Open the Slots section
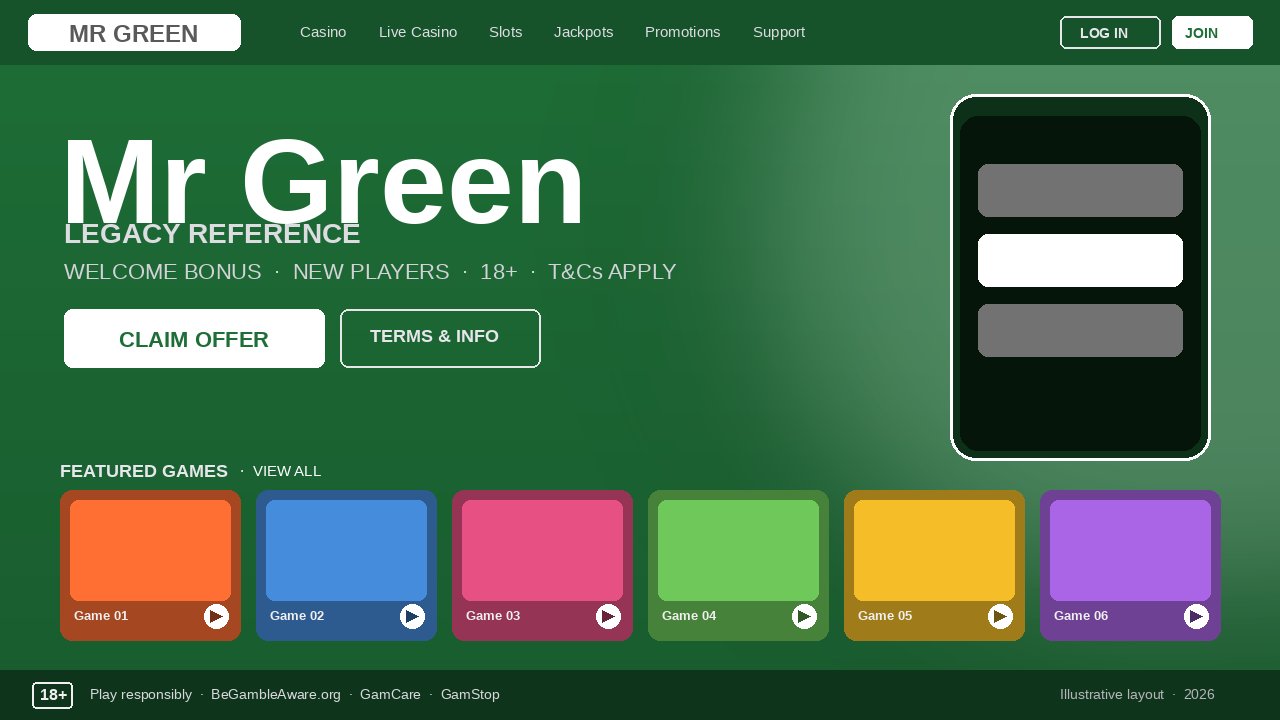Viewport: 1280px width, 720px height. coord(505,32)
